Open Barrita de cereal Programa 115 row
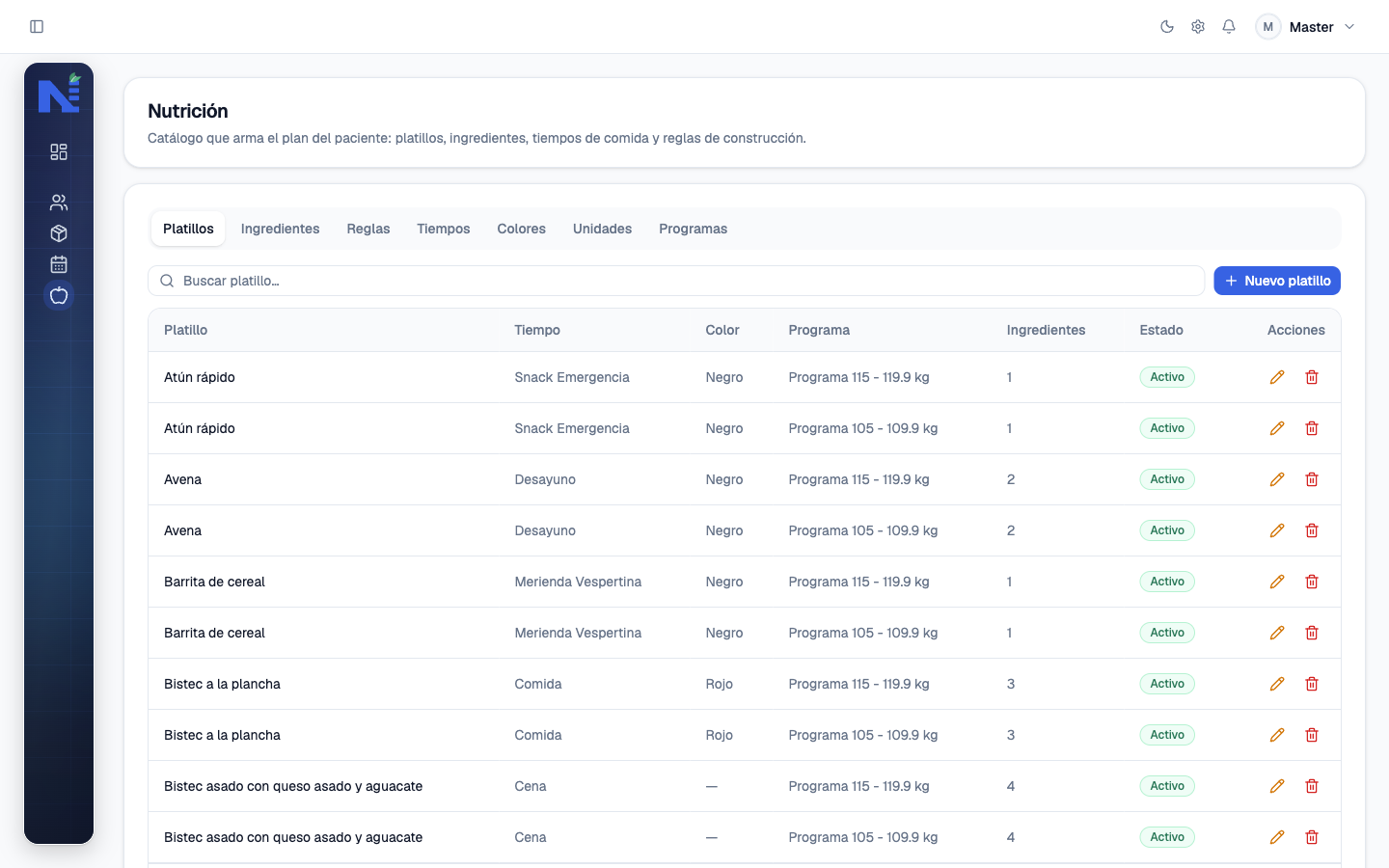Viewport: 1389px width, 868px height. click(x=745, y=582)
